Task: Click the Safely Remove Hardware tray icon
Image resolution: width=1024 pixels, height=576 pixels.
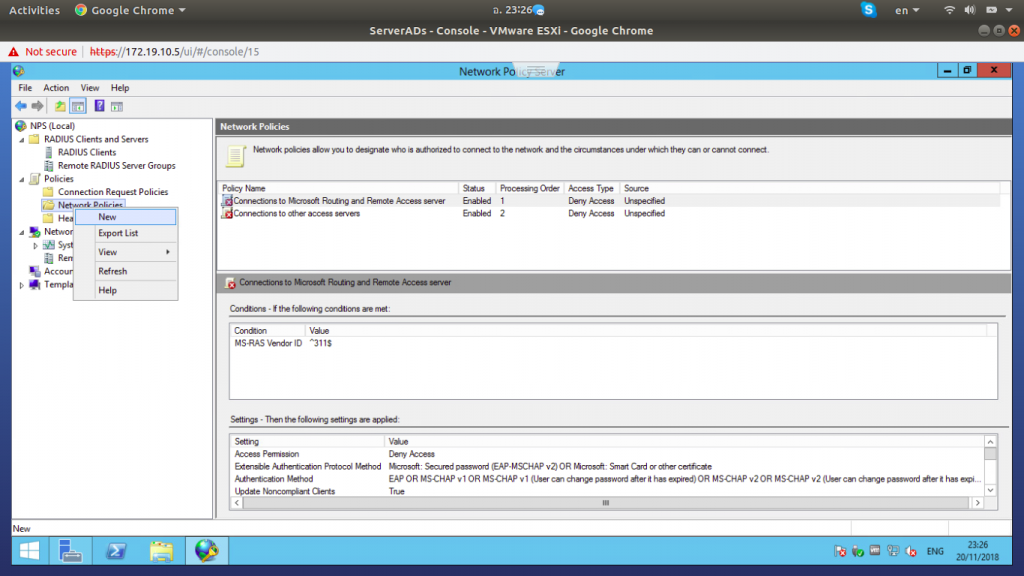Action: 857,552
